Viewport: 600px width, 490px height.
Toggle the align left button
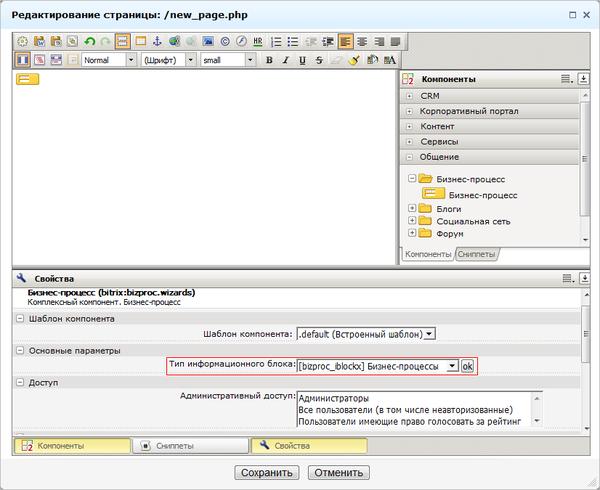click(x=344, y=42)
